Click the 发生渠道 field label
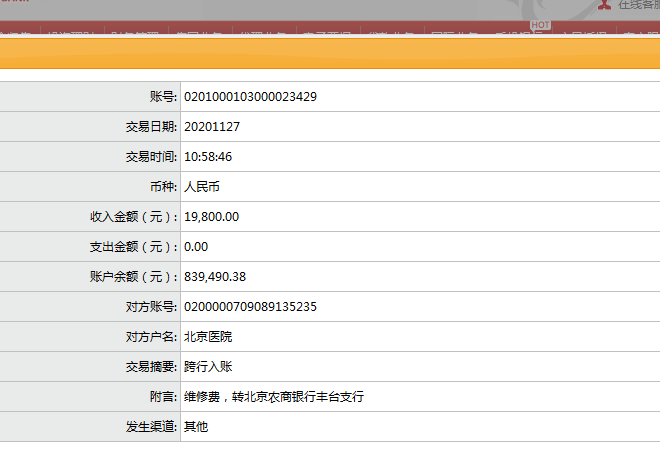 pos(151,427)
